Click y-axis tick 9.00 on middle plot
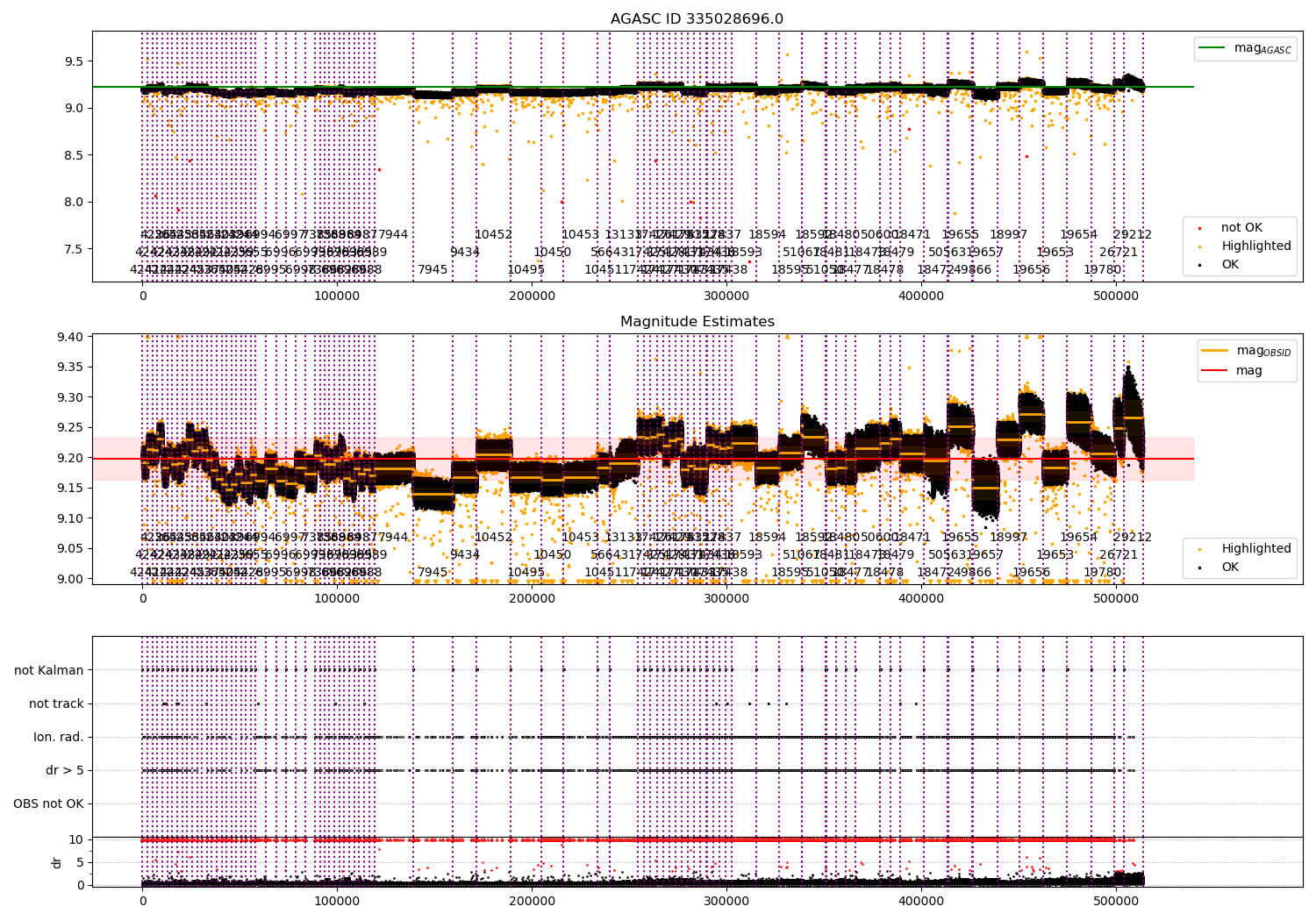 click(69, 579)
